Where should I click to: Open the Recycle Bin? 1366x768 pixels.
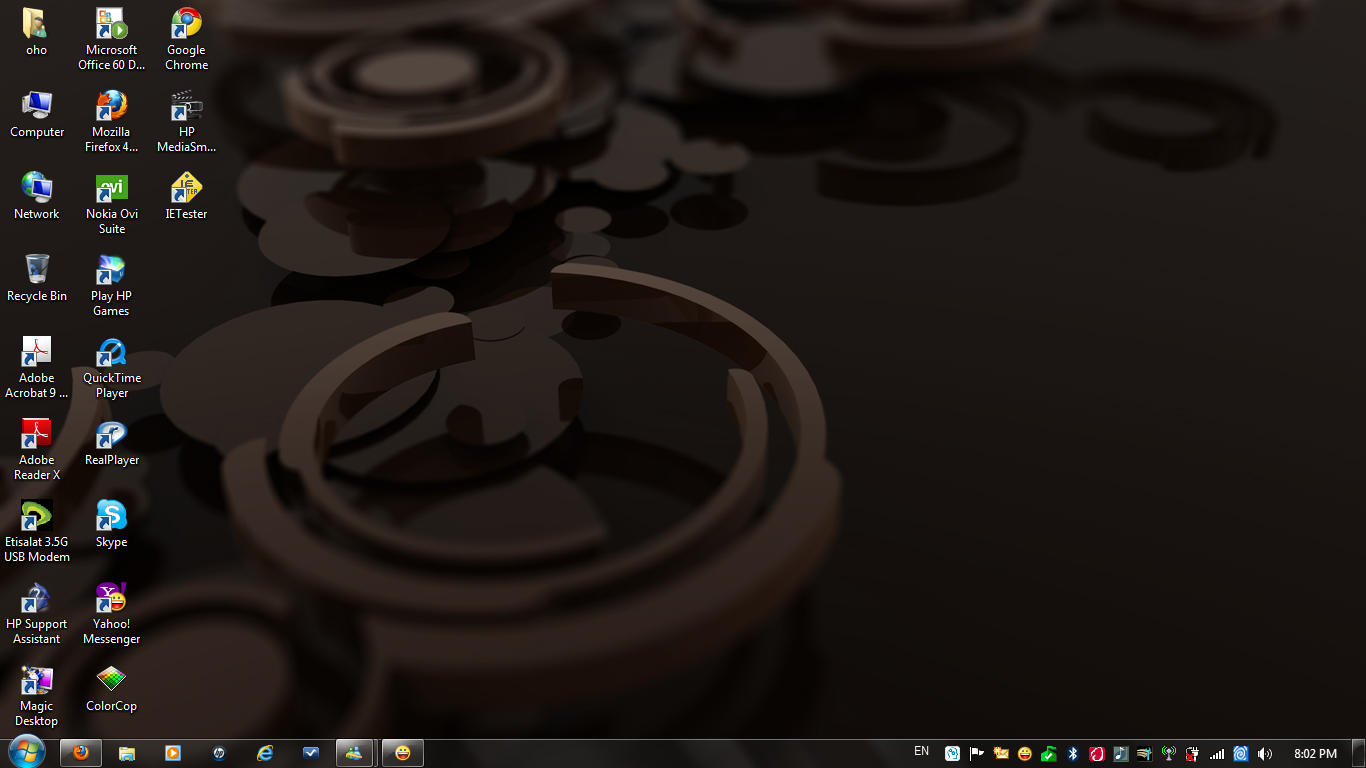(x=37, y=270)
